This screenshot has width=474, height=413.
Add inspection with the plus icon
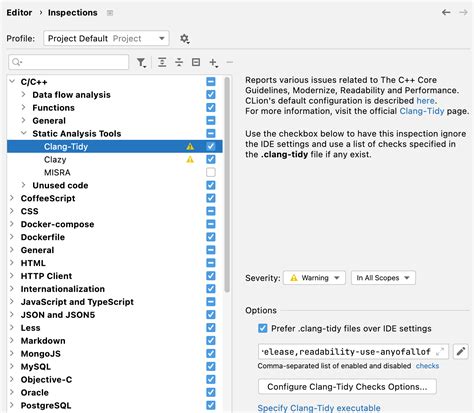[x=213, y=62]
